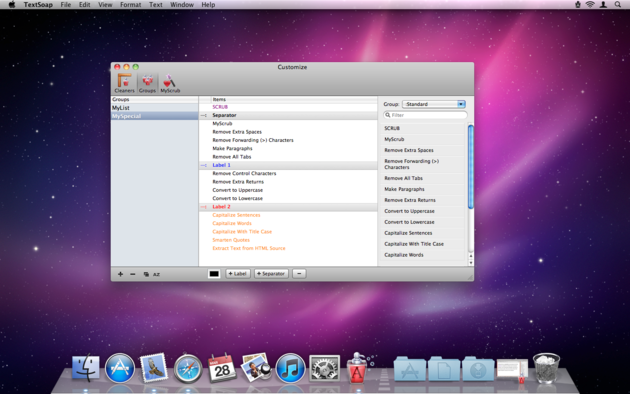Choose Capitalize Words in the Standard cleaners list
The height and width of the screenshot is (394, 630).
pyautogui.click(x=404, y=255)
